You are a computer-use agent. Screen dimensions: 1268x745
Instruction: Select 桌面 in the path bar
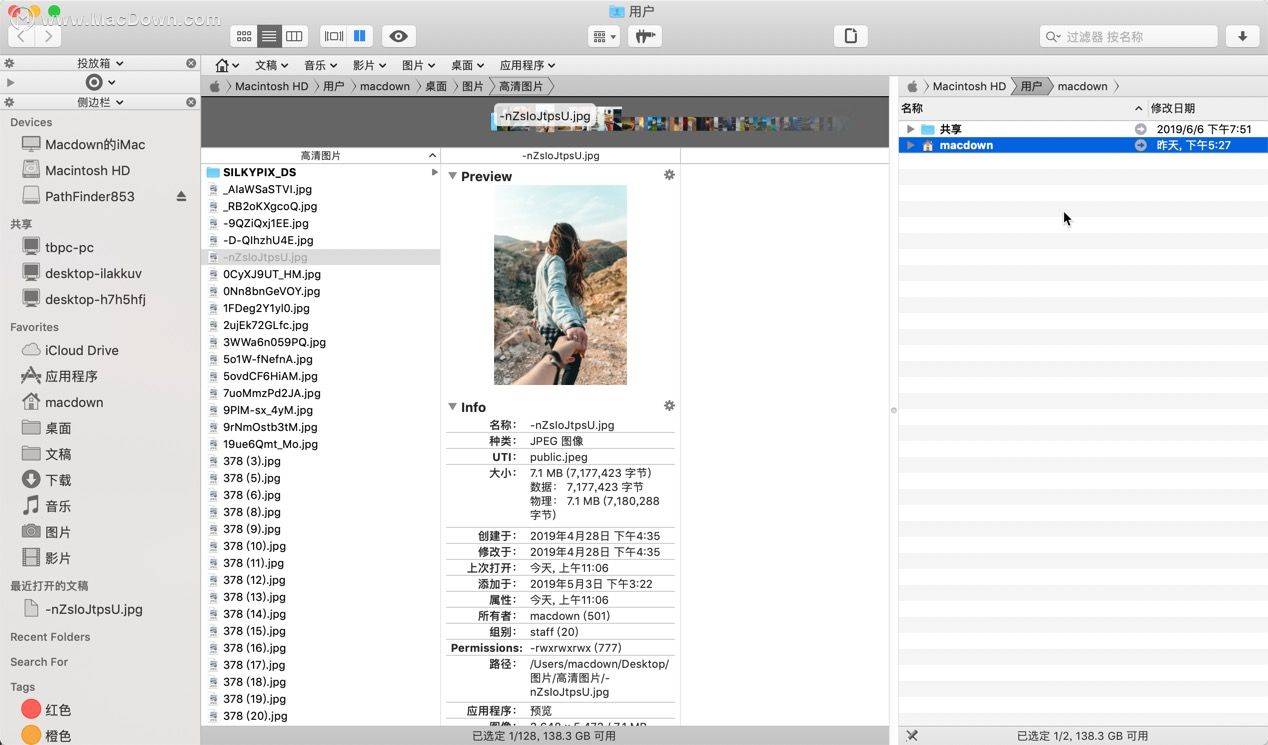tap(436, 86)
